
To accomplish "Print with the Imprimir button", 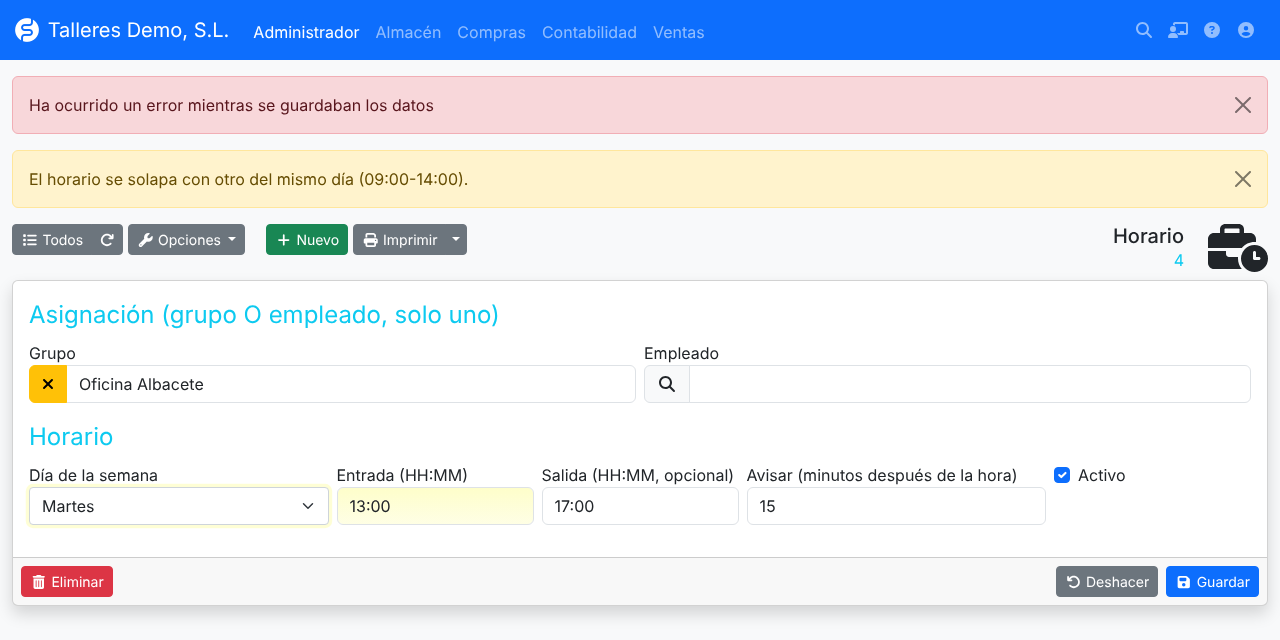I will 399,240.
